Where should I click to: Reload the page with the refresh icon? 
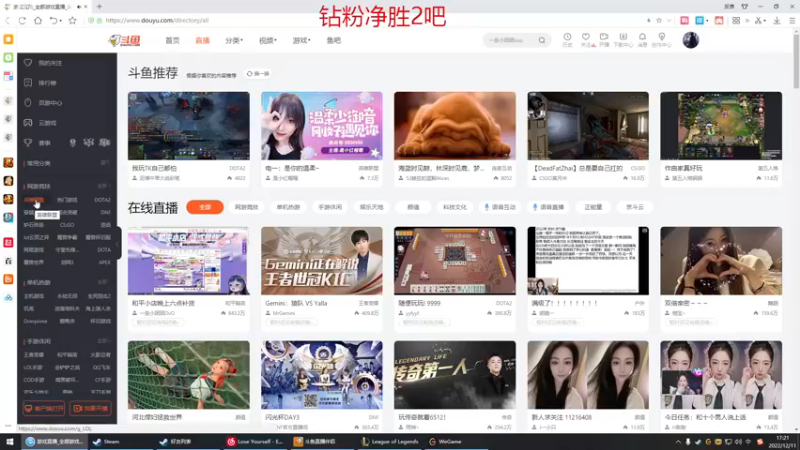(22, 20)
